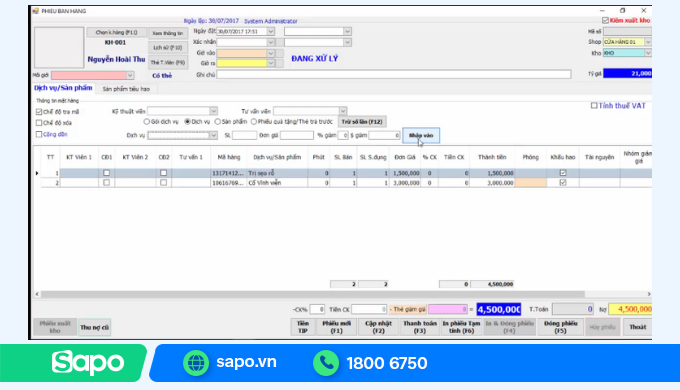This screenshot has height=390, width=680.
Task: Open the blank dropdown beside Ngày đặt
Action: (x=347, y=31)
